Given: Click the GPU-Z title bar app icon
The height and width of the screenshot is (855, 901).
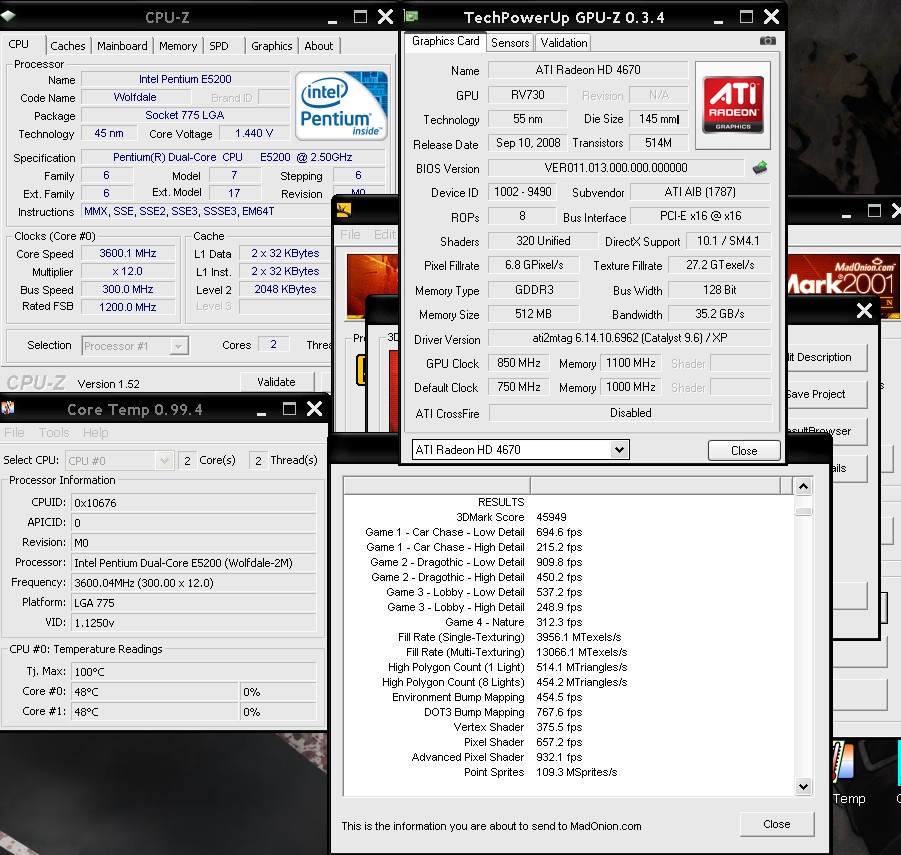Looking at the screenshot, I should tap(411, 17).
